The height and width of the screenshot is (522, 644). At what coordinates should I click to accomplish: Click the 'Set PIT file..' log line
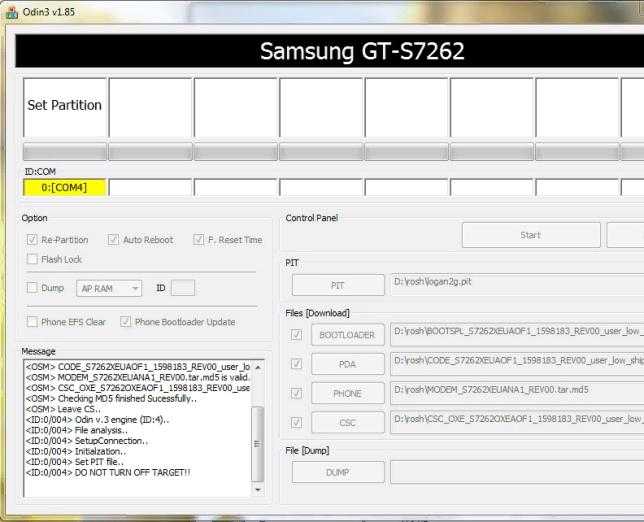pyautogui.click(x=75, y=462)
